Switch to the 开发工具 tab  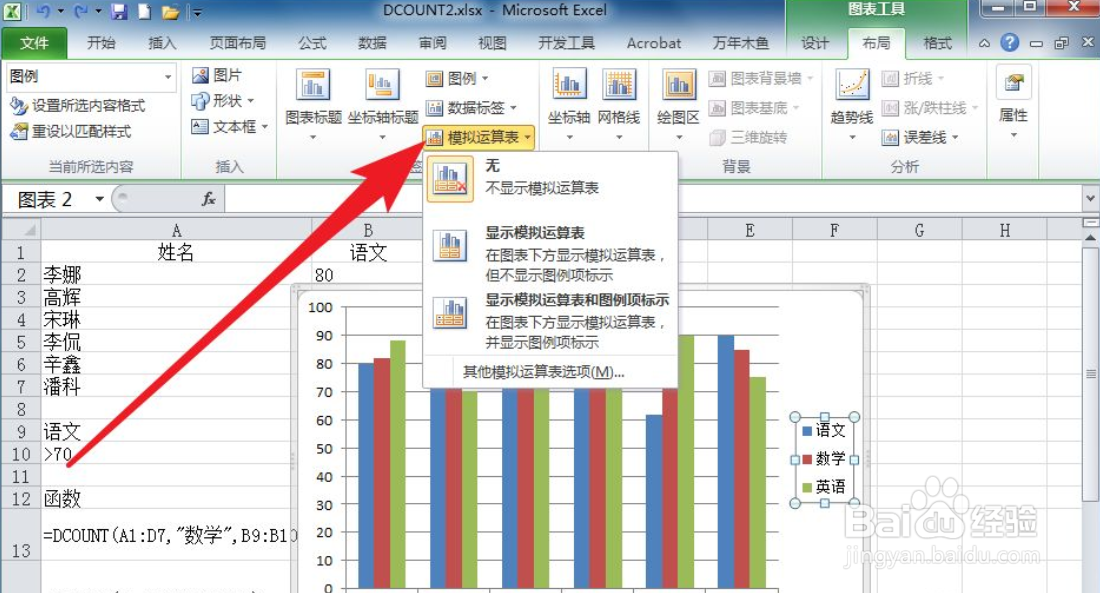point(566,44)
